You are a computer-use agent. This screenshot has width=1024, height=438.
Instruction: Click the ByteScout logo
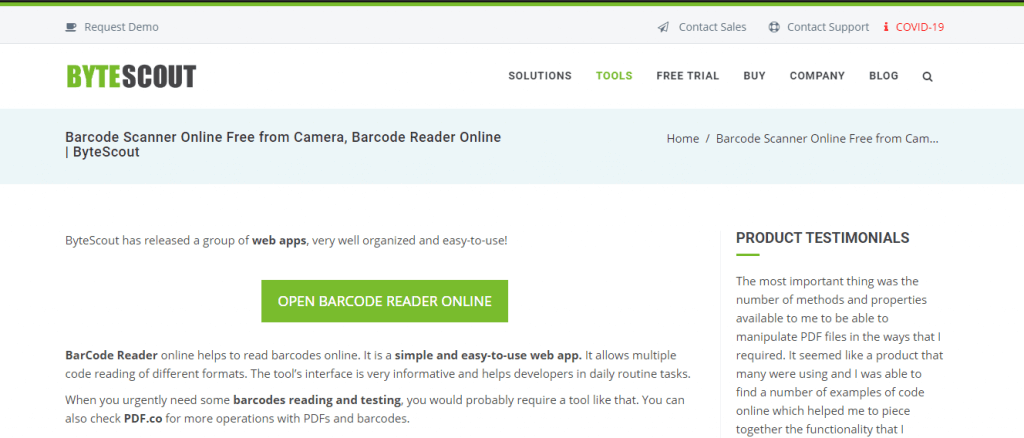pyautogui.click(x=131, y=76)
